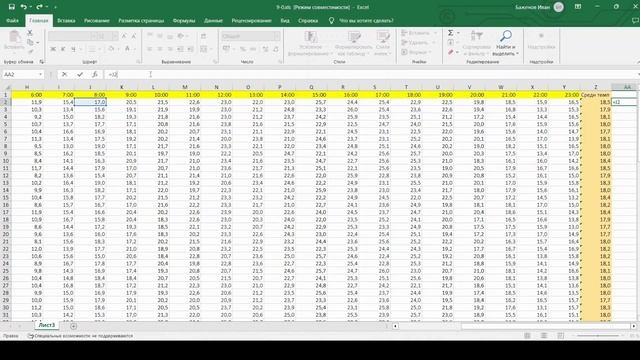Open Условное форматирование icon
The width and height of the screenshot is (640, 360).
(x=311, y=37)
